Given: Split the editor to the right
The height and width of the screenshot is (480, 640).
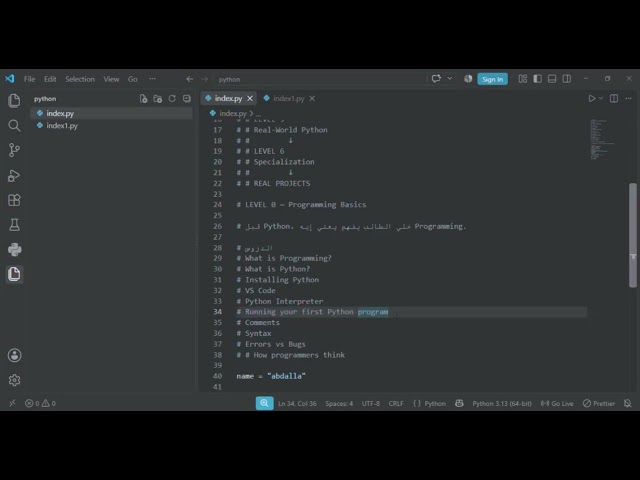Looking at the screenshot, I should point(613,98).
